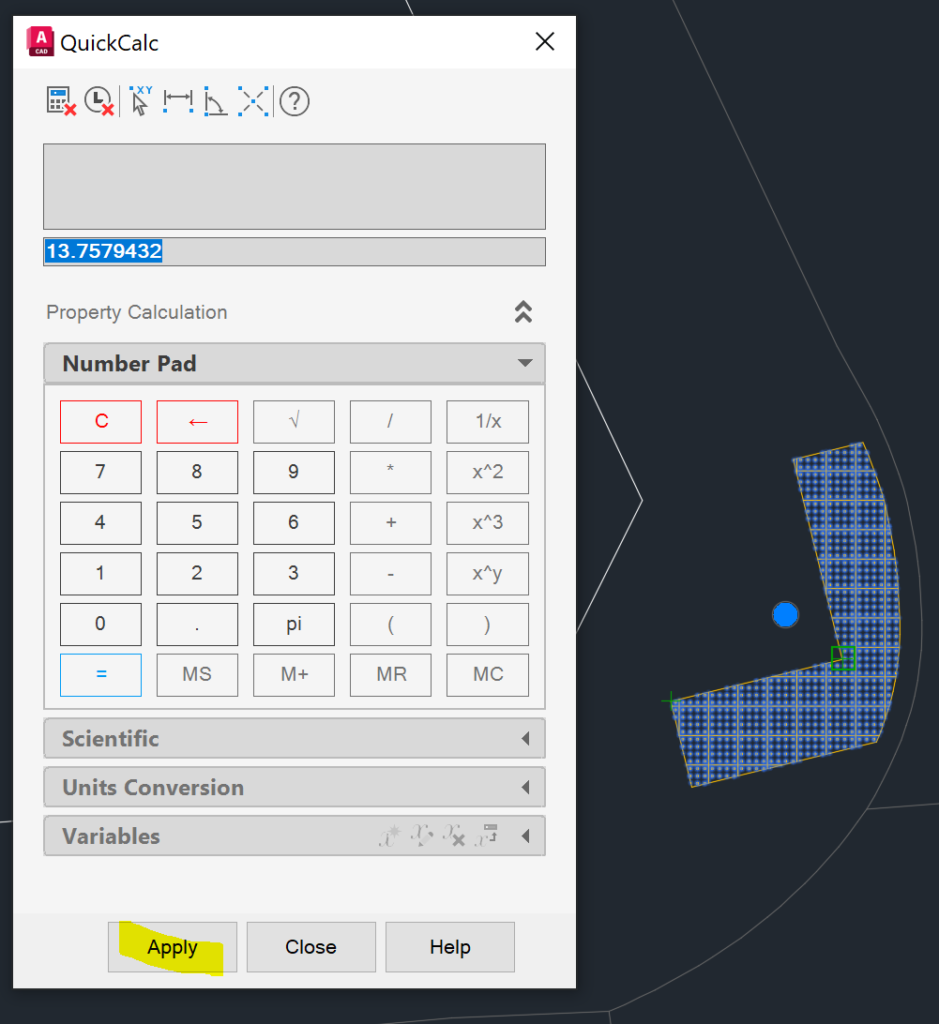Click the x^2 square key
The height and width of the screenshot is (1024, 939).
click(488, 472)
